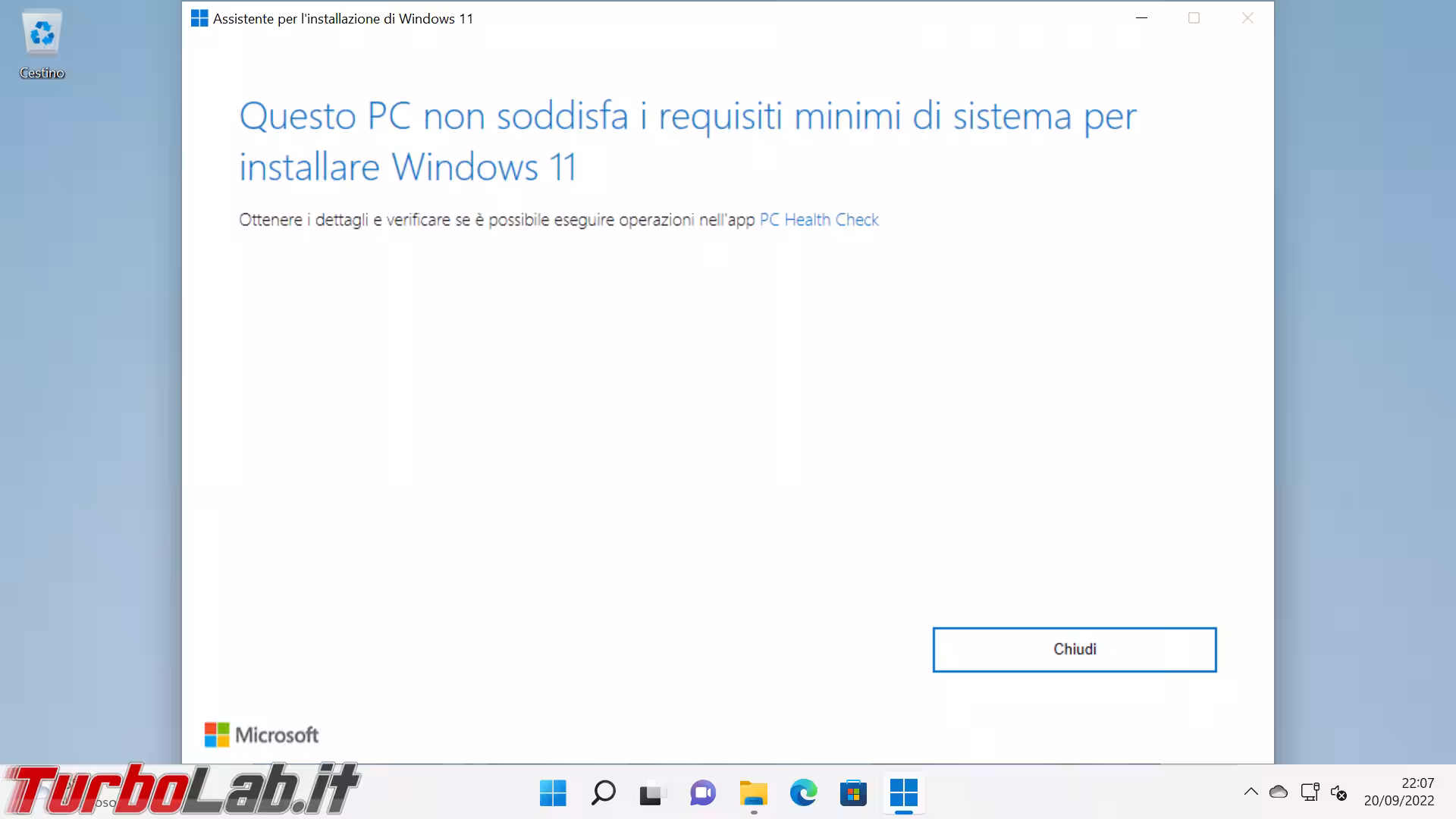Click the Windows logo in the title bar

199,18
